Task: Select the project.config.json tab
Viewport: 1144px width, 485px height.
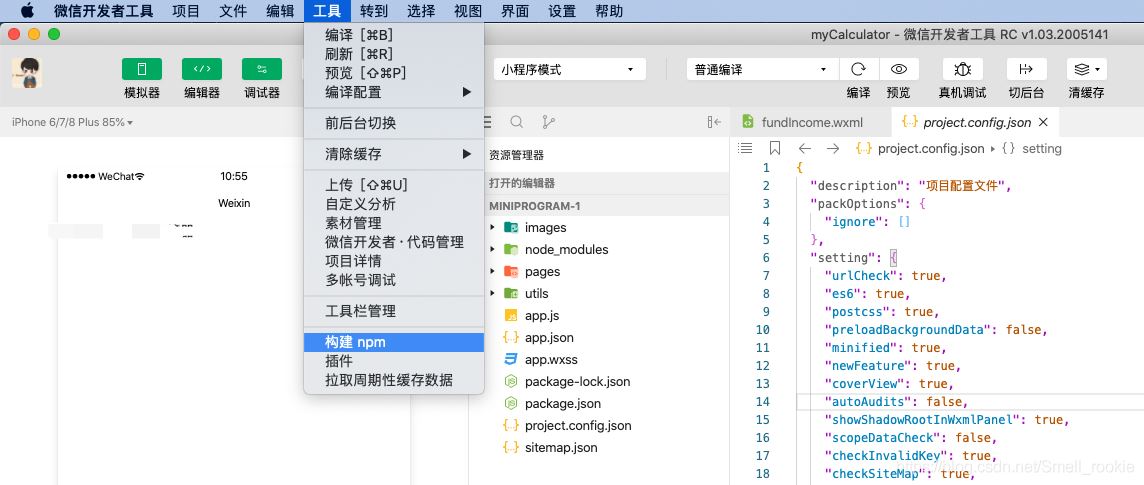Action: (975, 122)
